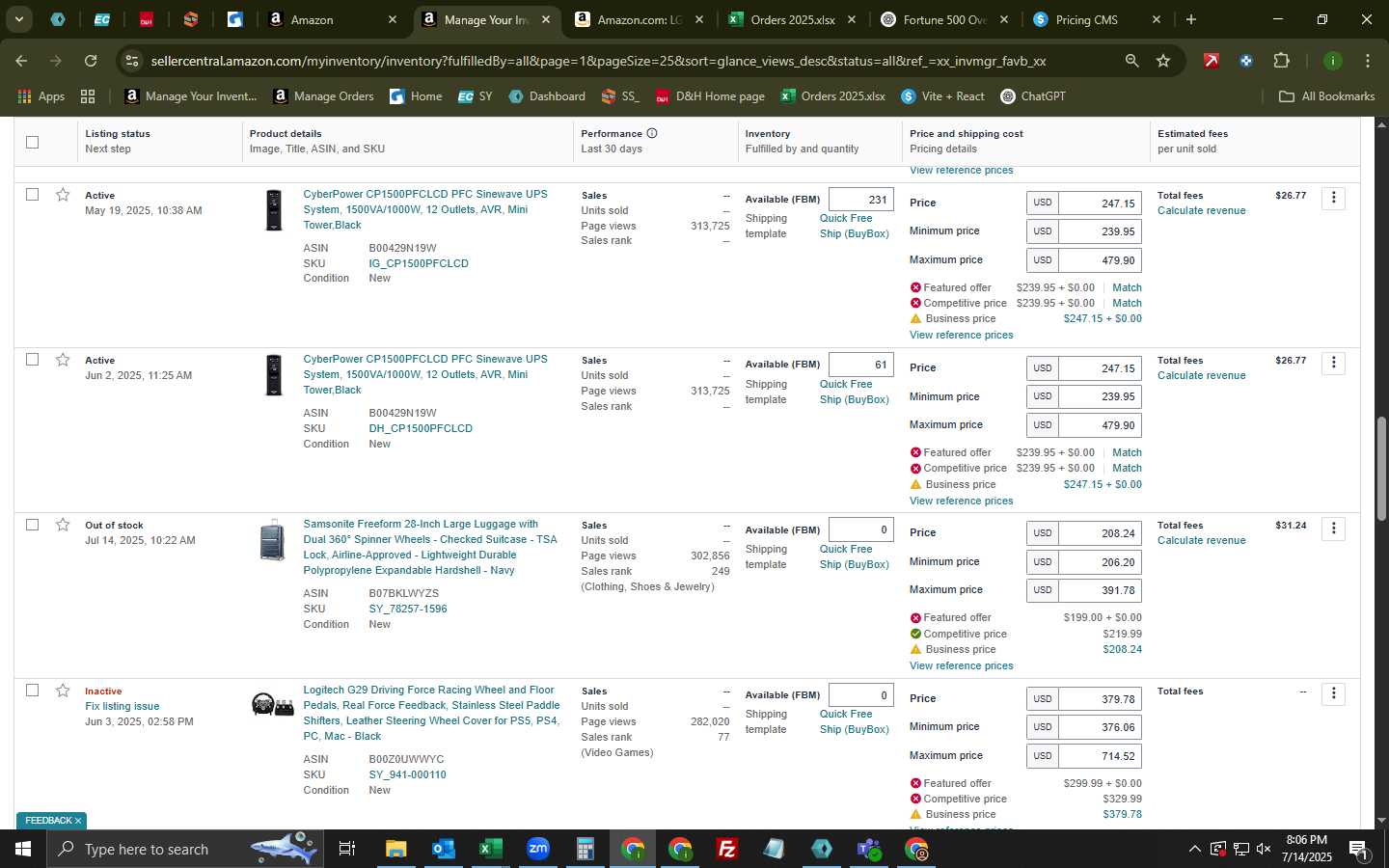This screenshot has height=868, width=1389.
Task: Open actions menu for IG_CP1500PFCLCD row
Action: pyautogui.click(x=1333, y=198)
